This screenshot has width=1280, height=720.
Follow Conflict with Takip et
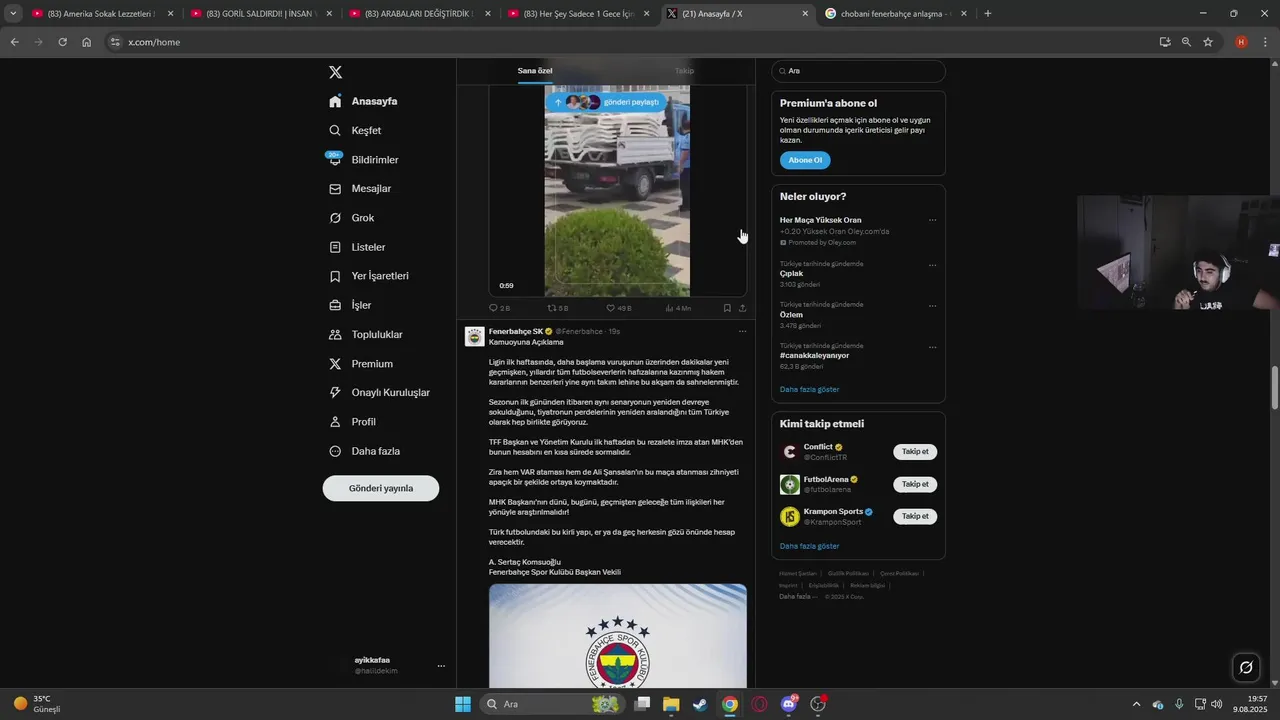click(915, 452)
